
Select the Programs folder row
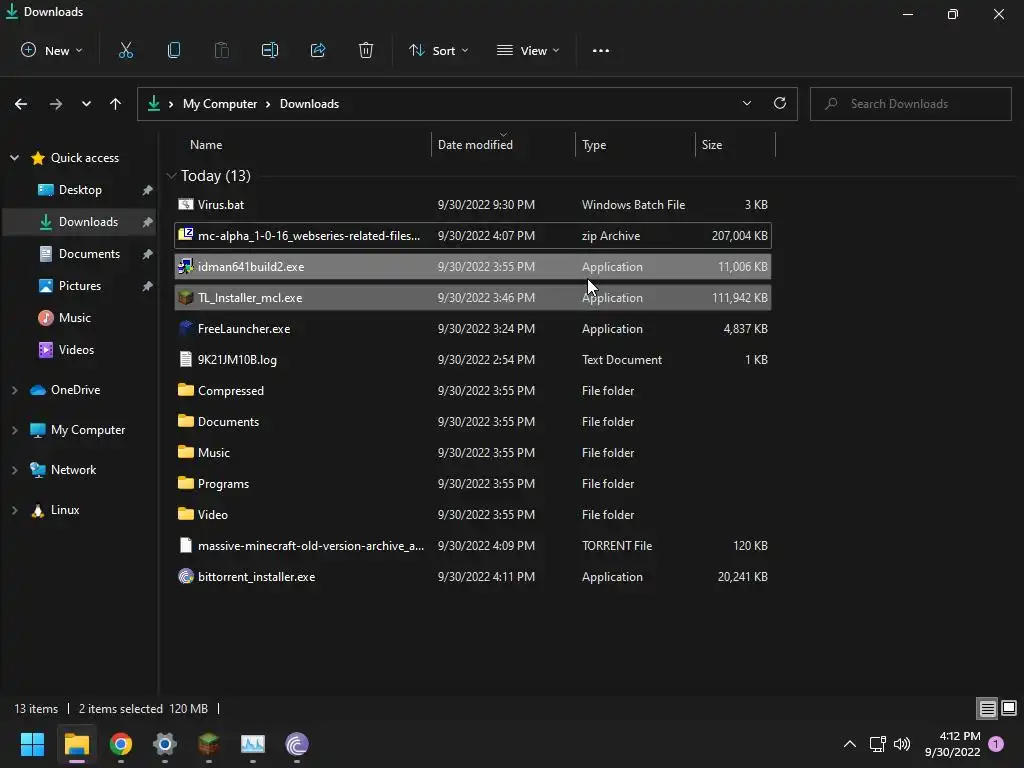[x=473, y=483]
